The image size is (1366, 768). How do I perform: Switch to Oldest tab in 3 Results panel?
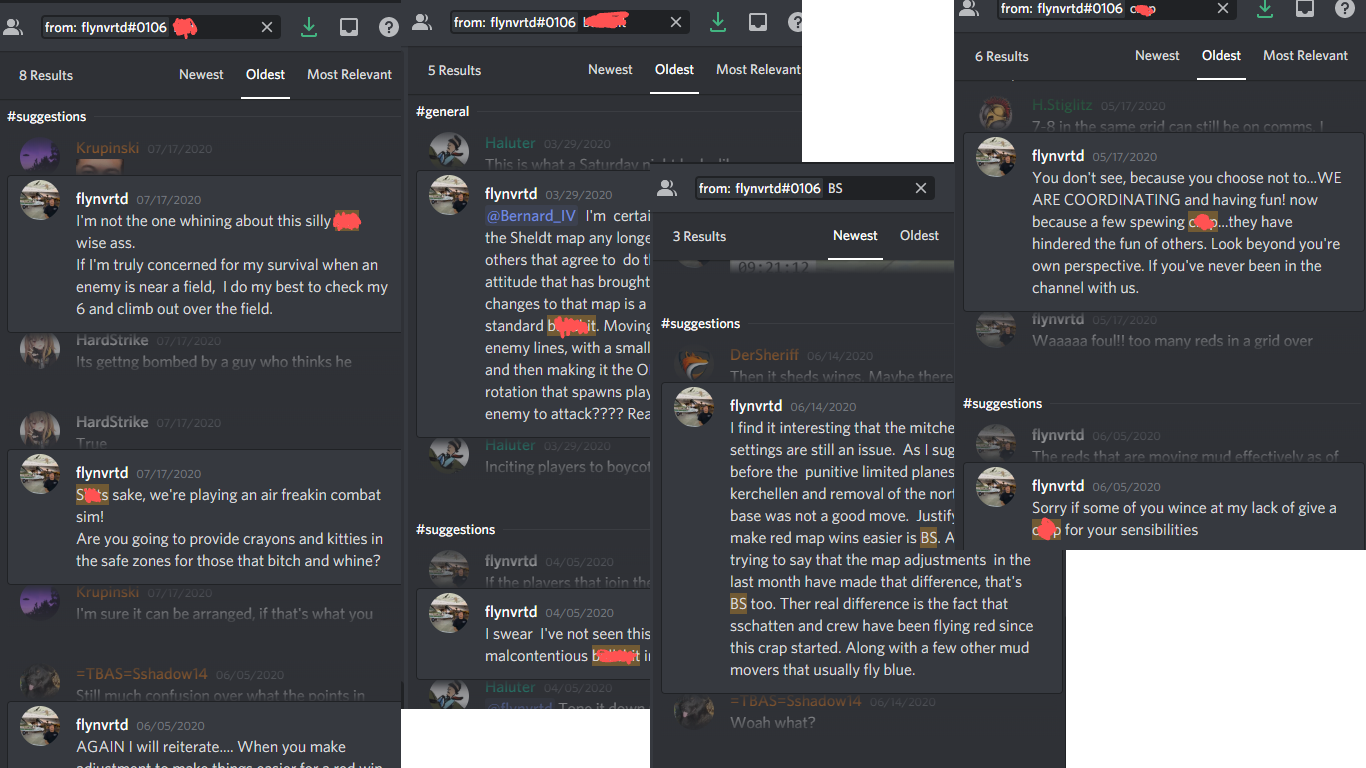pyautogui.click(x=919, y=236)
